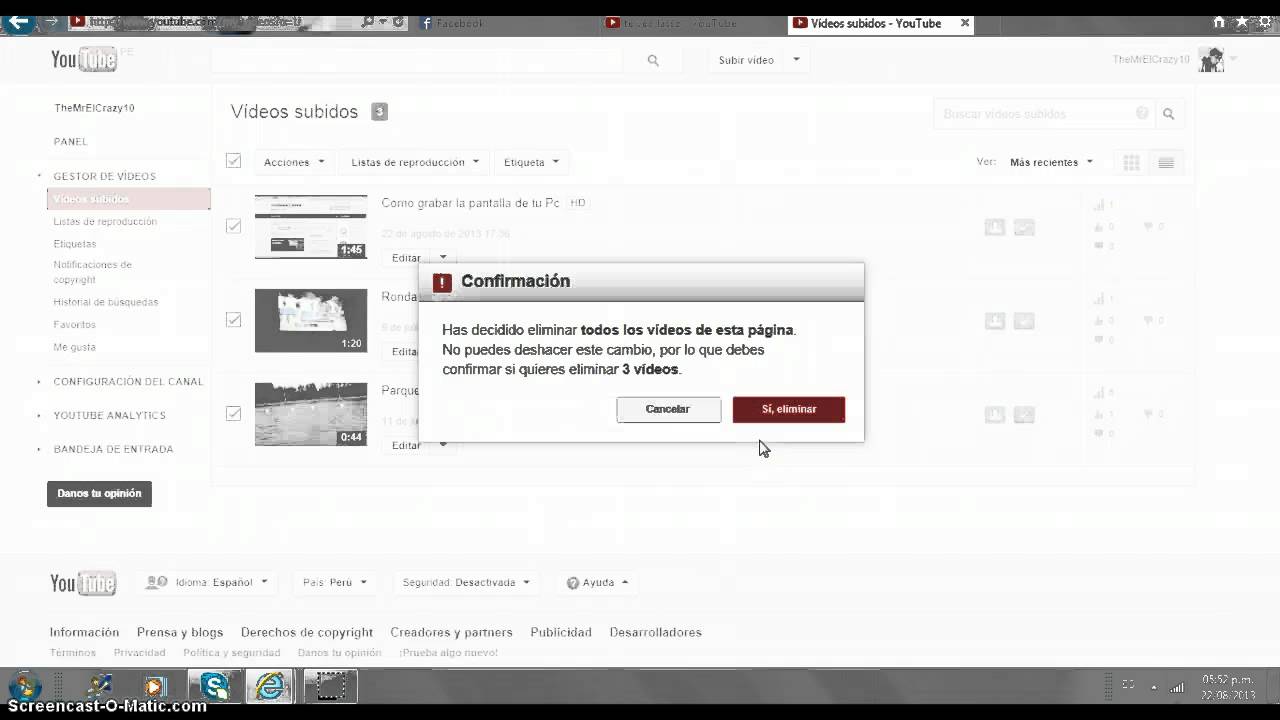
Task: Open the Acciones dropdown
Action: point(294,162)
